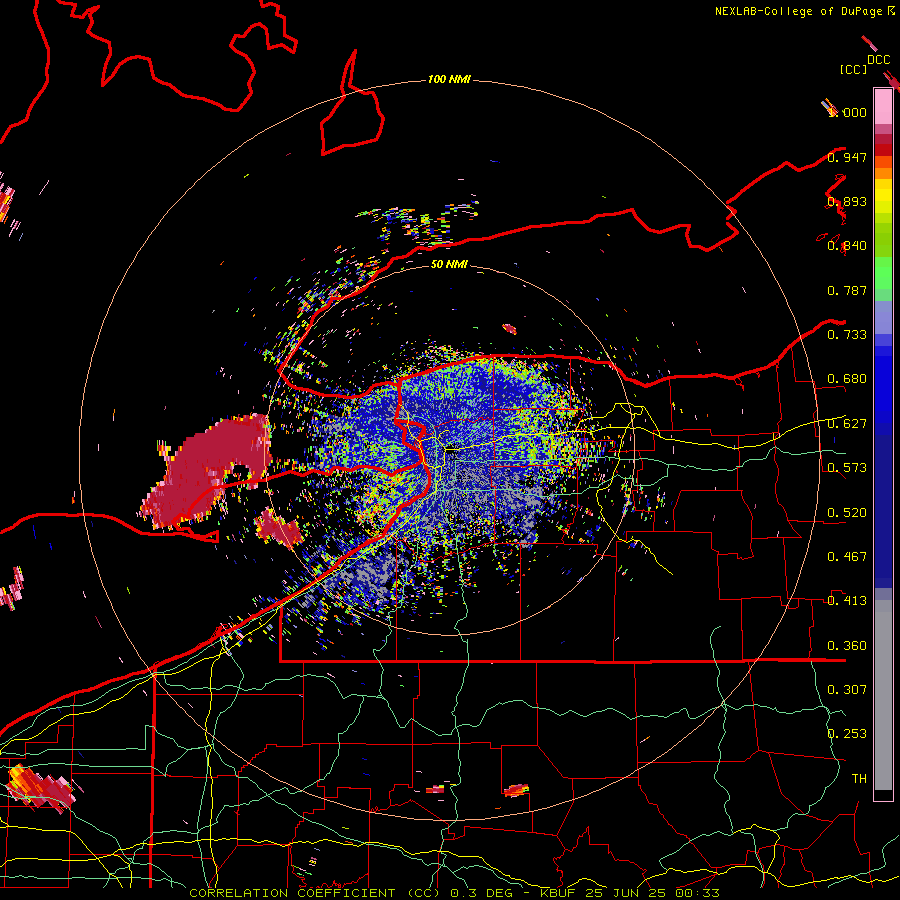Viewport: 900px width, 900px height.
Task: Click the 0.680 color scale value
Action: pos(847,379)
